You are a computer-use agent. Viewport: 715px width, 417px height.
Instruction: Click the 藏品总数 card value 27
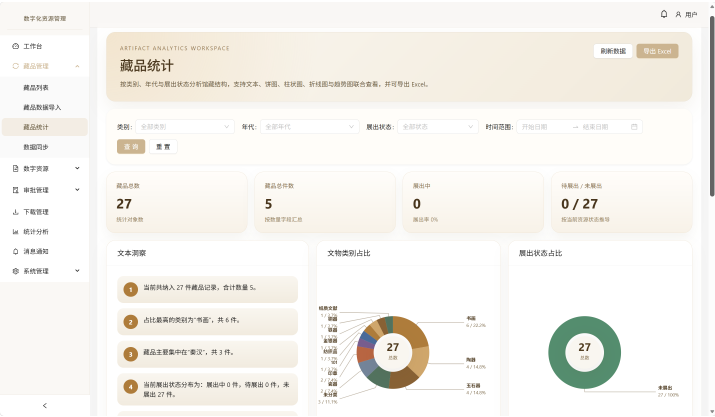(124, 204)
